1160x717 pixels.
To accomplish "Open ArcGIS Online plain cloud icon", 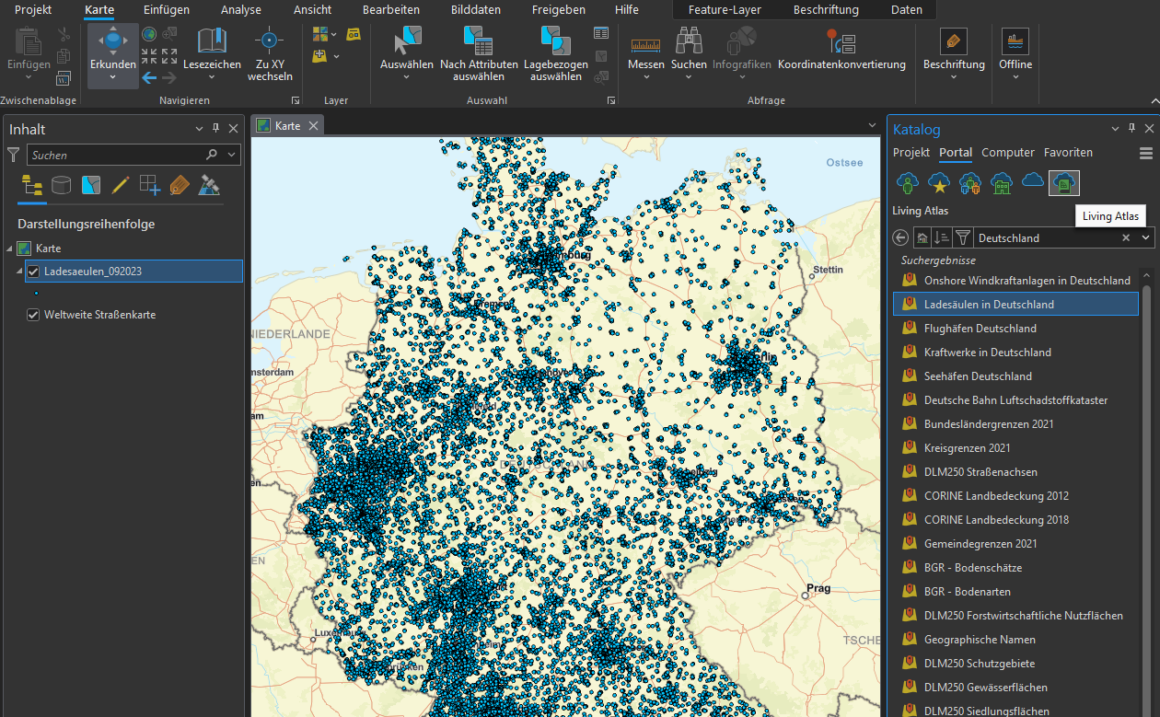I will pos(1033,181).
